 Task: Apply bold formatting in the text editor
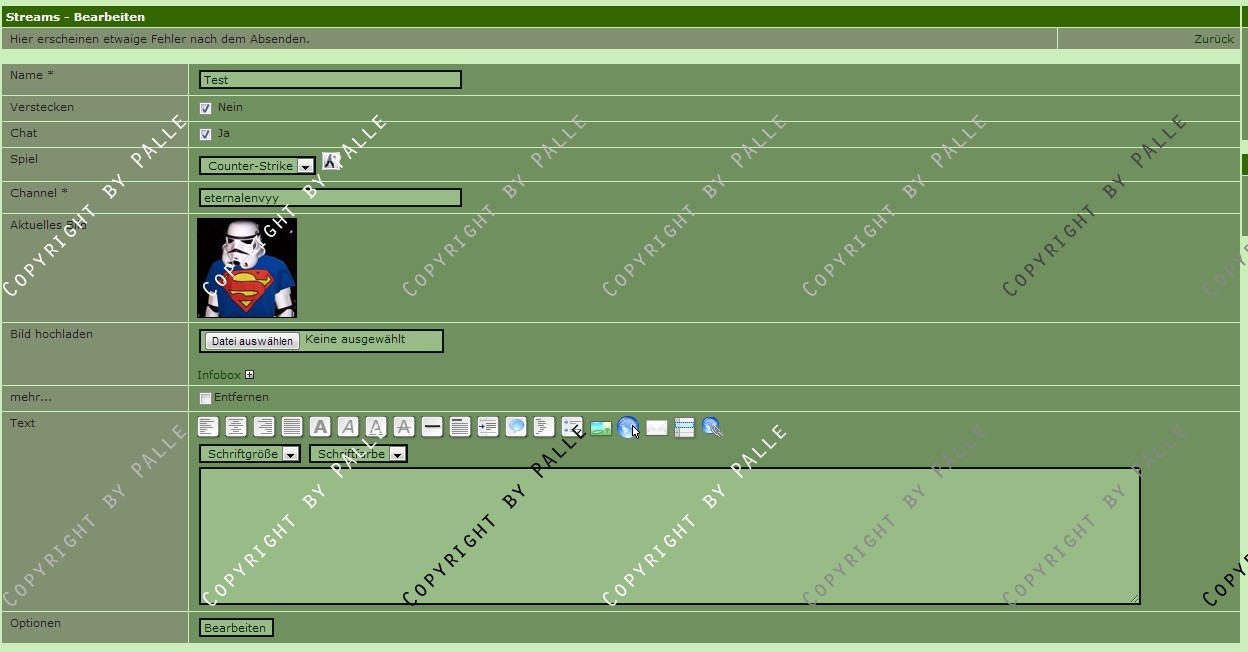point(320,427)
